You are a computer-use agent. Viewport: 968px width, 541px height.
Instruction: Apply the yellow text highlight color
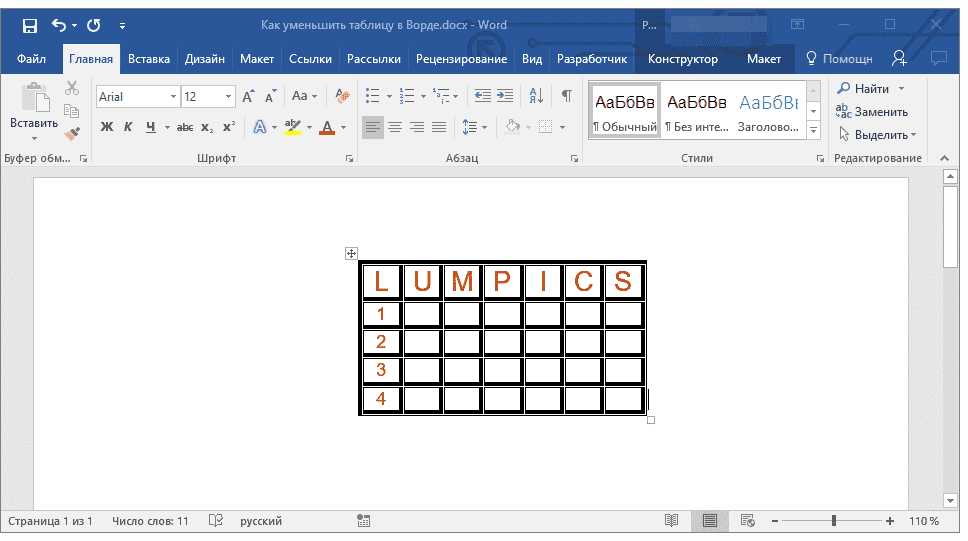click(x=293, y=127)
